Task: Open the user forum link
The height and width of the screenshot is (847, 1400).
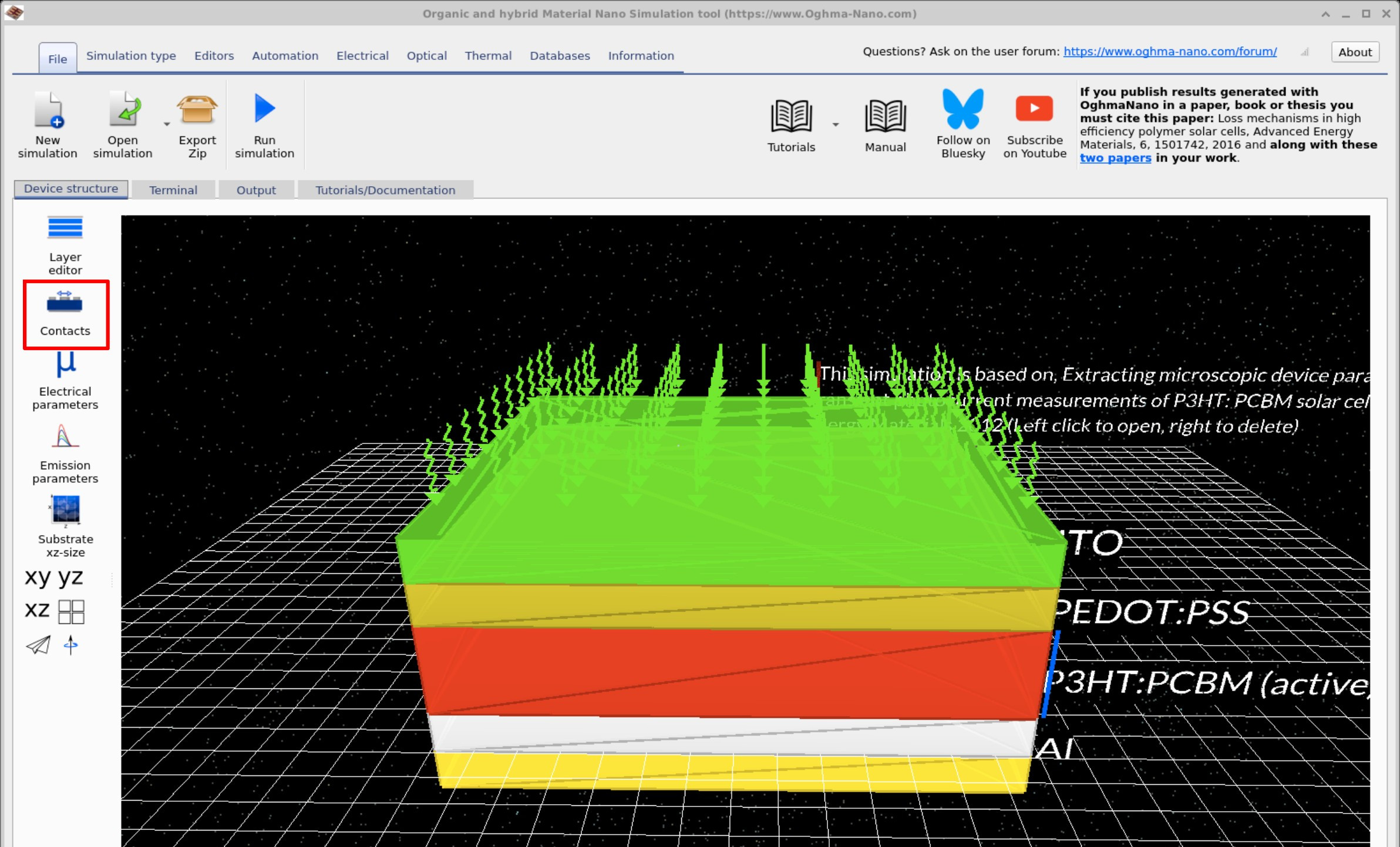Action: 1169,51
